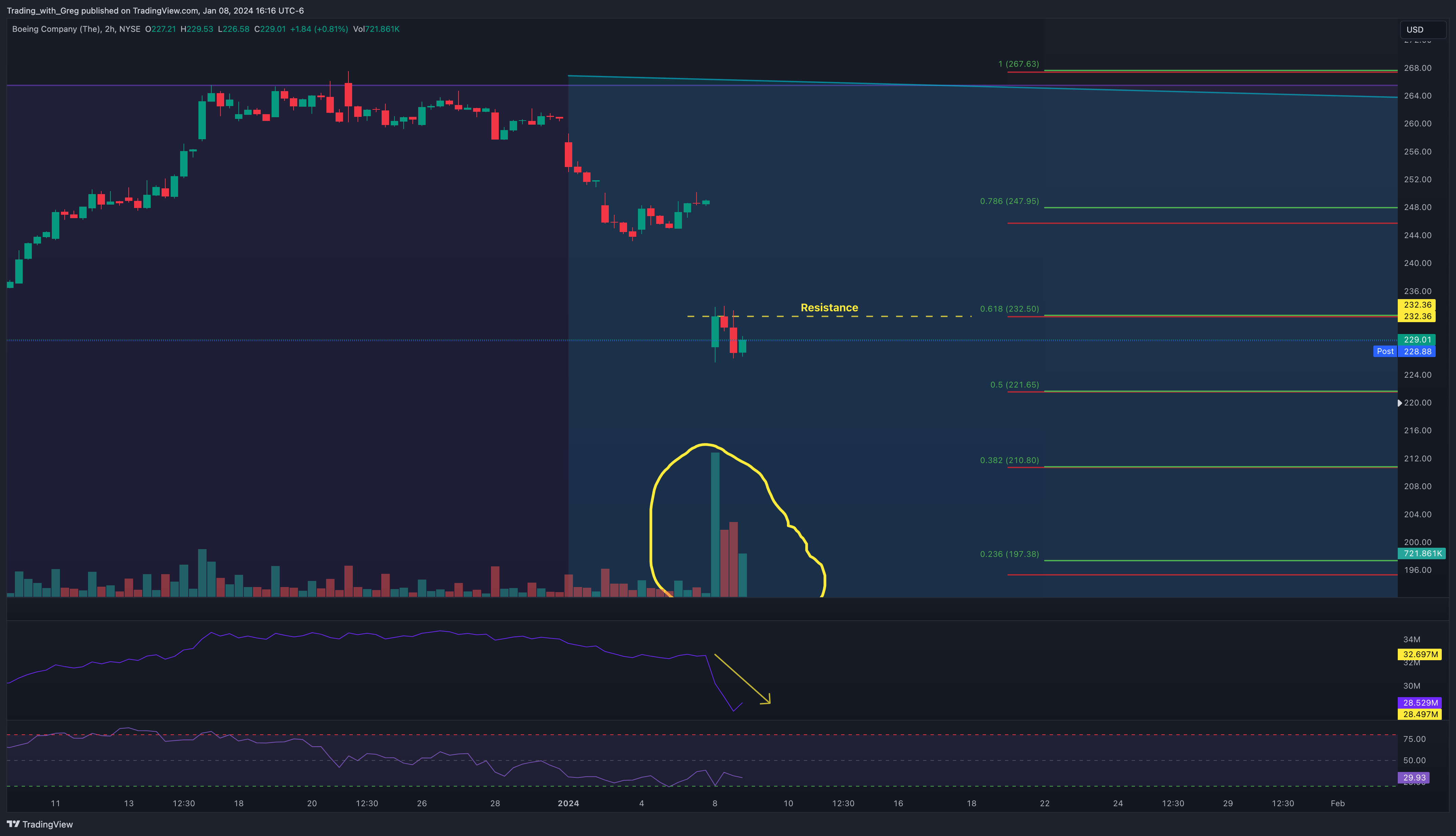
Task: Click the 2024 label on the time axis
Action: (568, 803)
